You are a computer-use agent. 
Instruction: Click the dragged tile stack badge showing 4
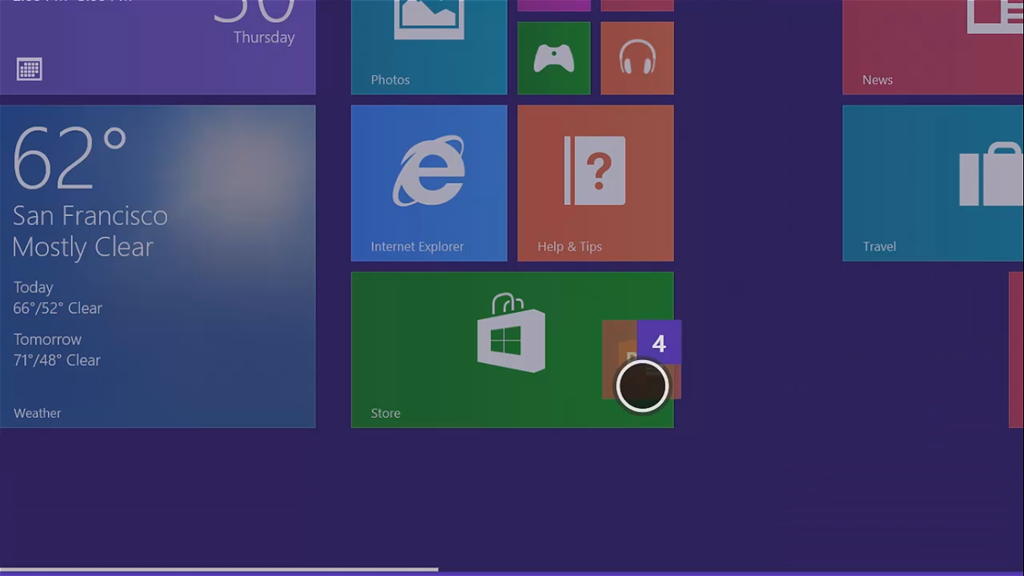tap(659, 342)
